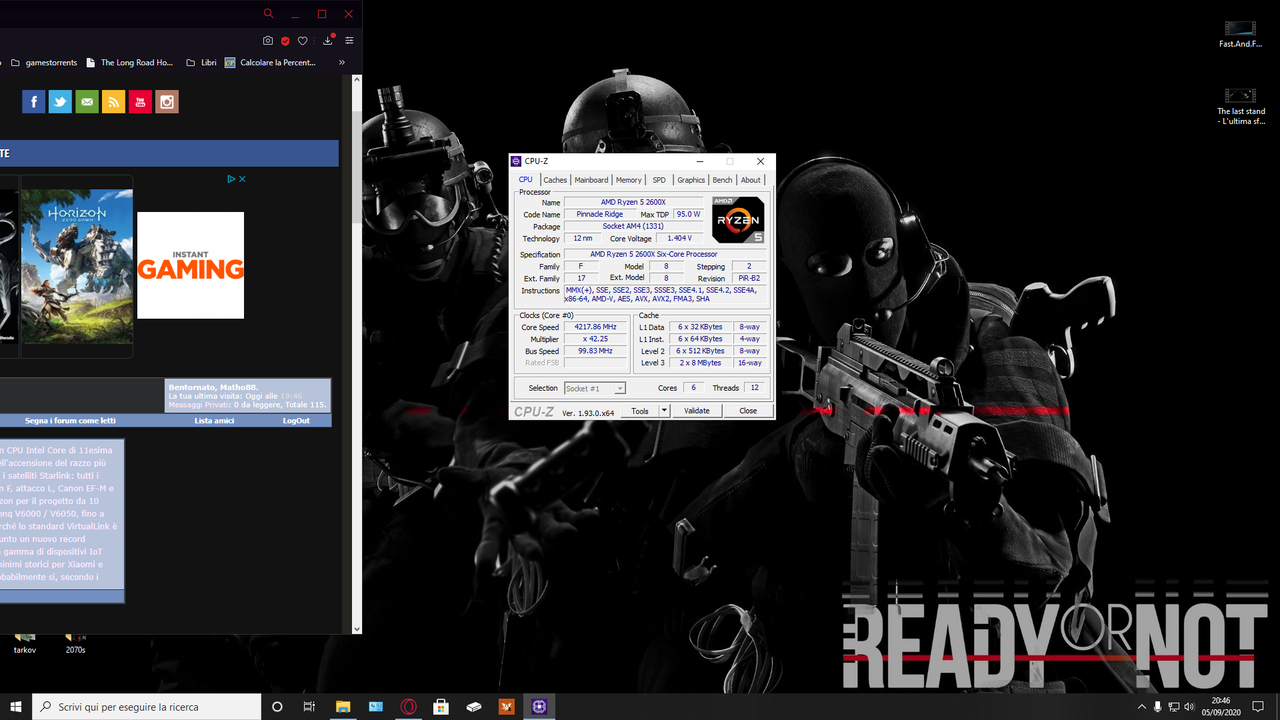Click the Close button in CPU-Z

[748, 411]
